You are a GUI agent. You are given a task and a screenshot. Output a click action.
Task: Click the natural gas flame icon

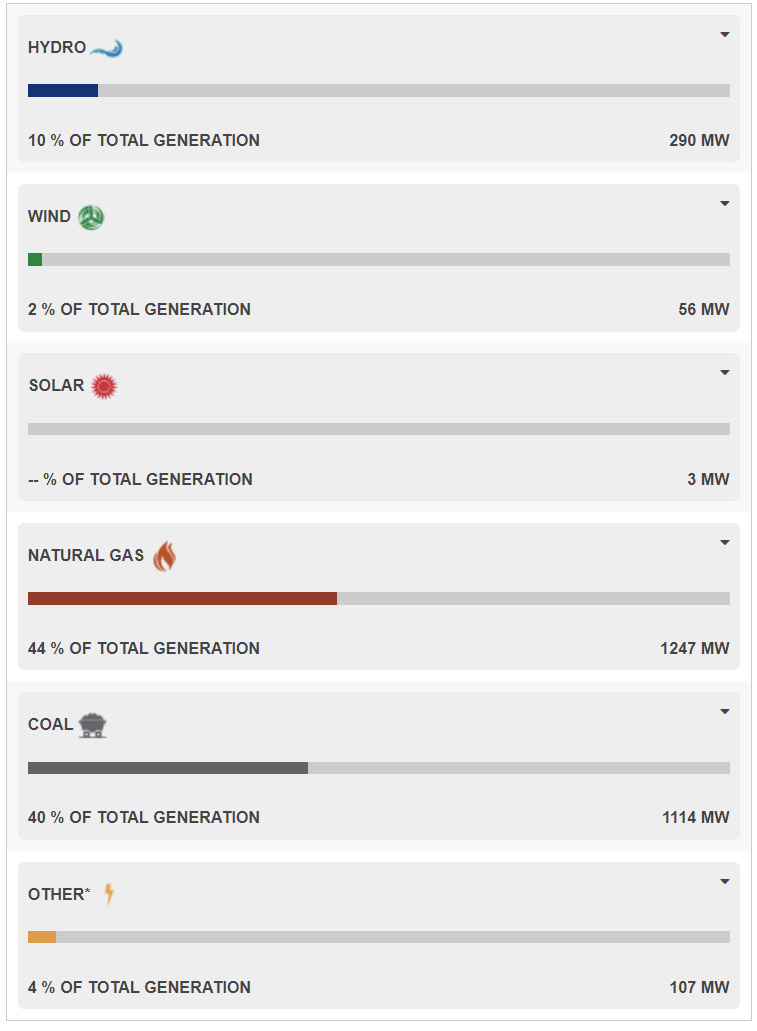tap(164, 556)
